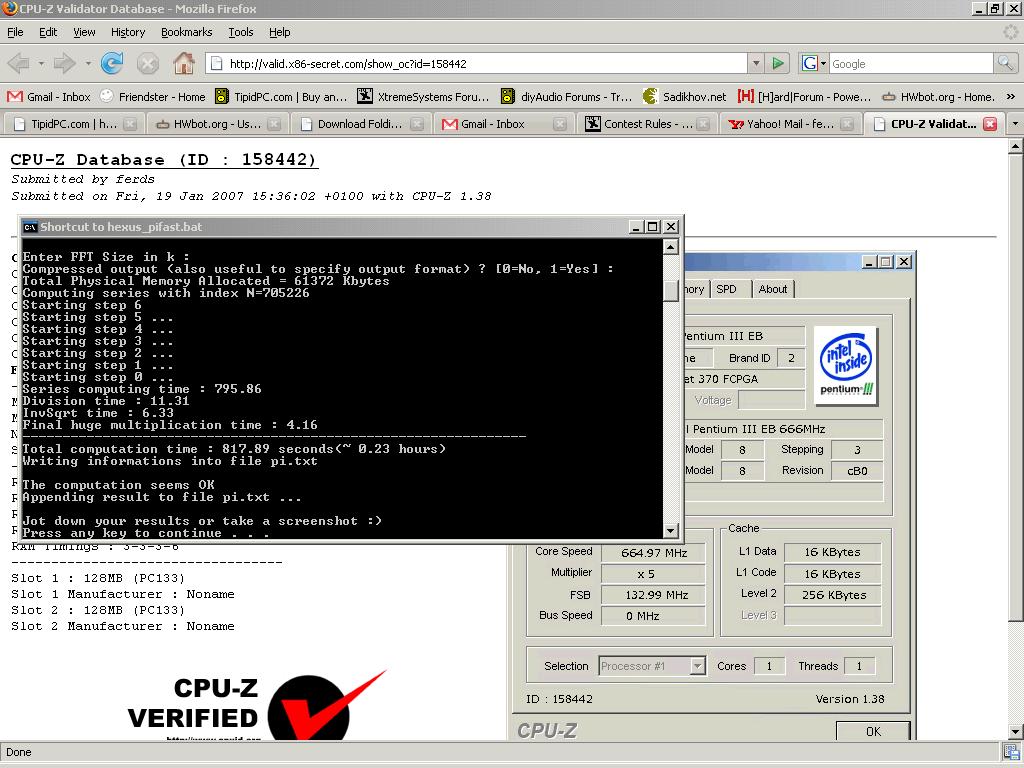The height and width of the screenshot is (768, 1024).
Task: Open the View menu
Action: (84, 32)
